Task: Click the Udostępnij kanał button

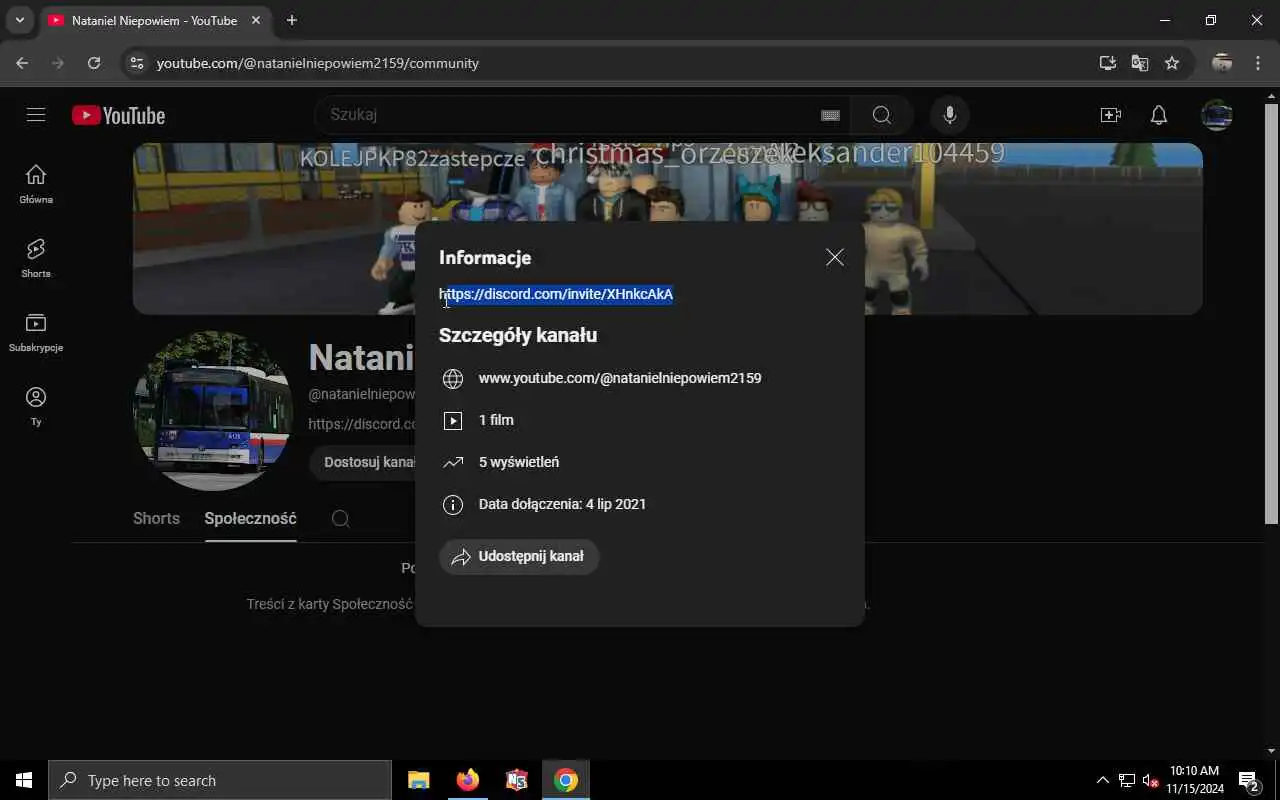Action: click(x=519, y=557)
